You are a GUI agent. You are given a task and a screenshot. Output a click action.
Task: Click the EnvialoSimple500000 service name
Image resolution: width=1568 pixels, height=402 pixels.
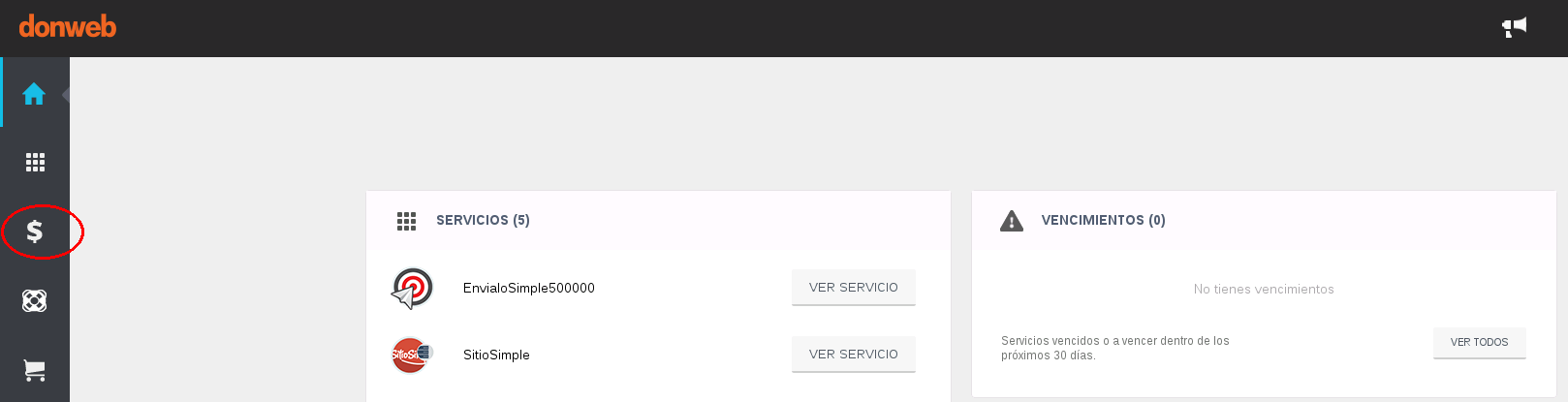529,288
